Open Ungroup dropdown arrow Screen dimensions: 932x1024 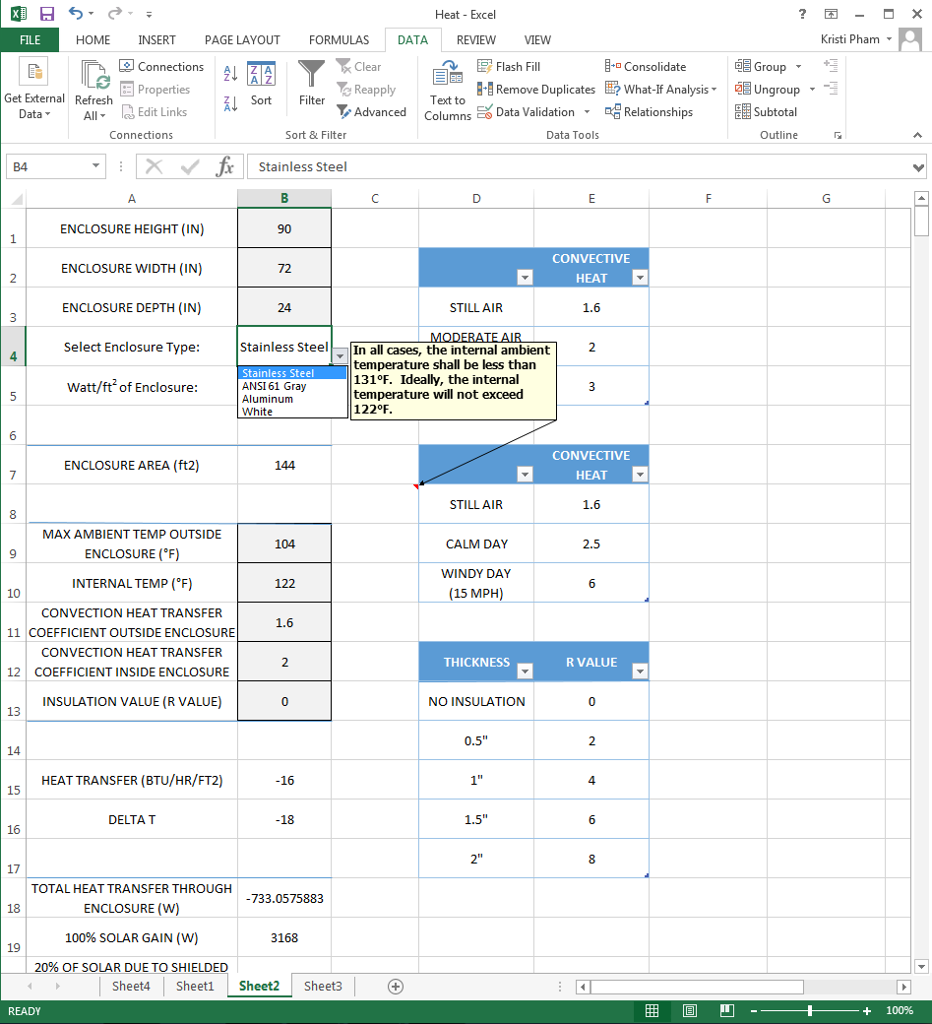pyautogui.click(x=812, y=89)
